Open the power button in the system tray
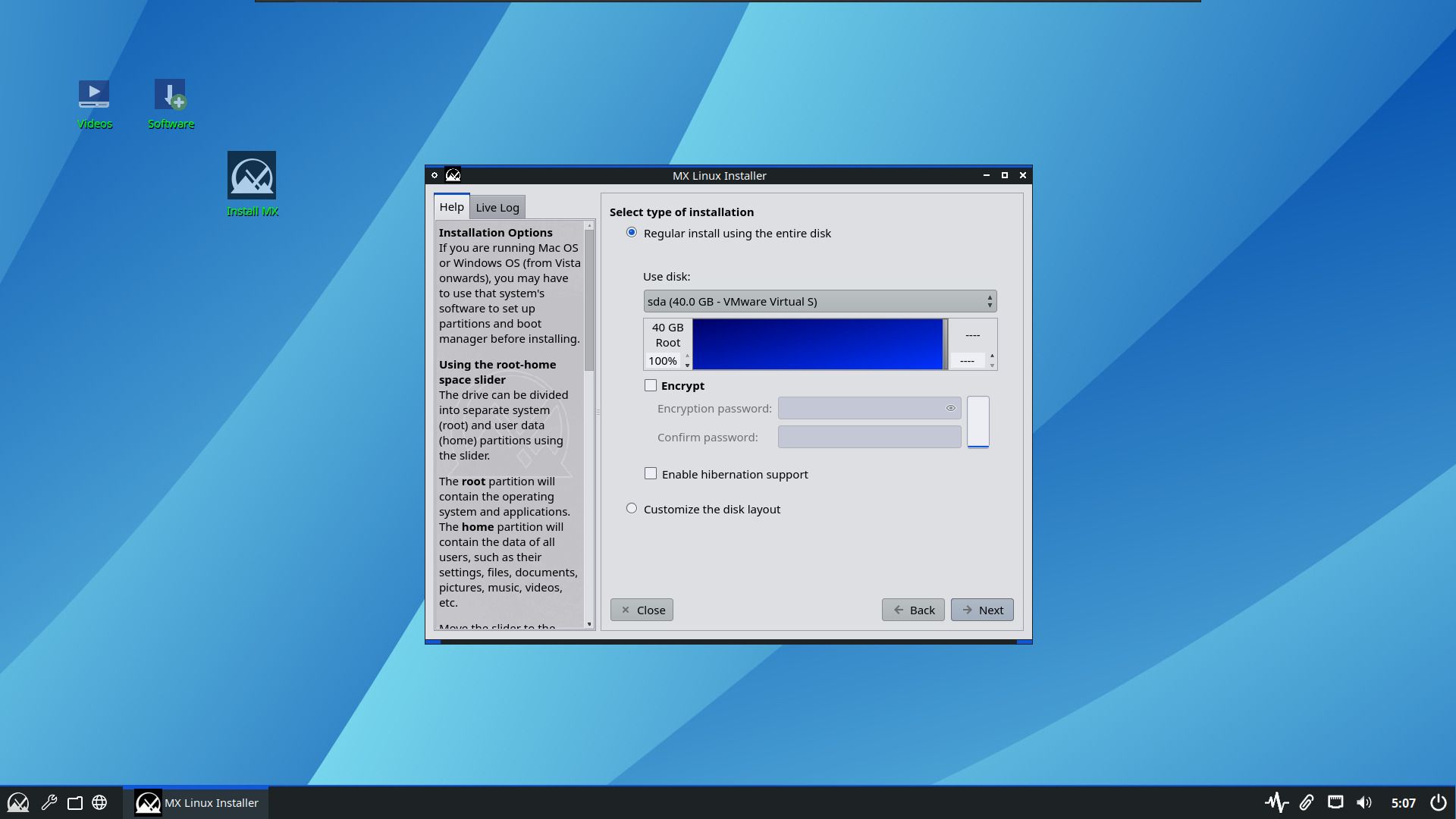1456x819 pixels. point(1438,802)
